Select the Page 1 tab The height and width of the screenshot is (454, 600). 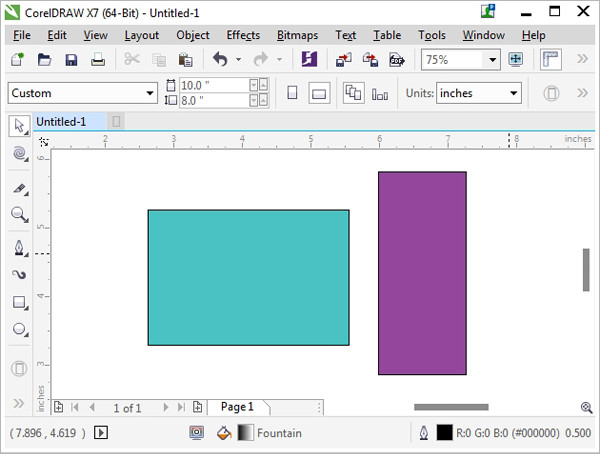pos(237,407)
